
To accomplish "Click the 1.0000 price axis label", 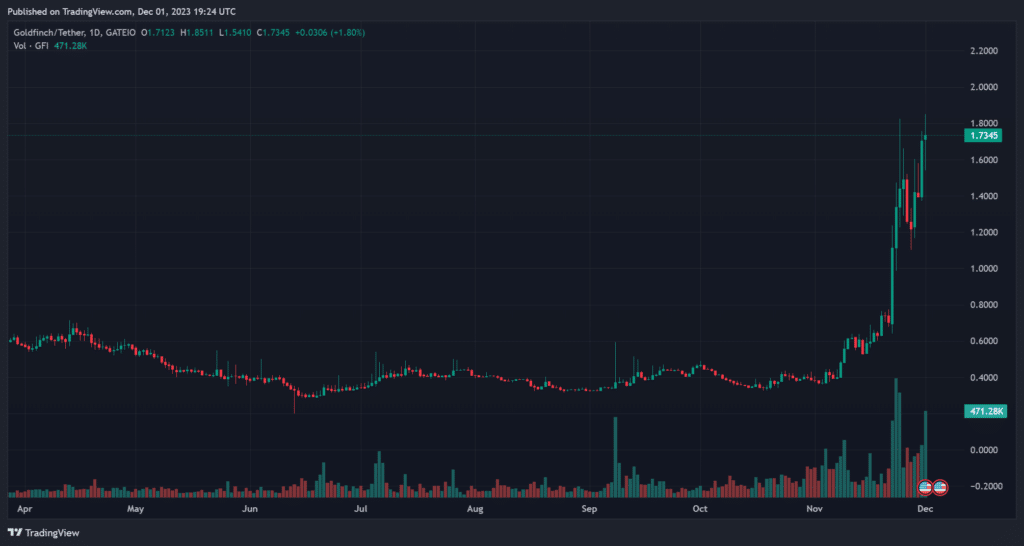I will [x=982, y=268].
